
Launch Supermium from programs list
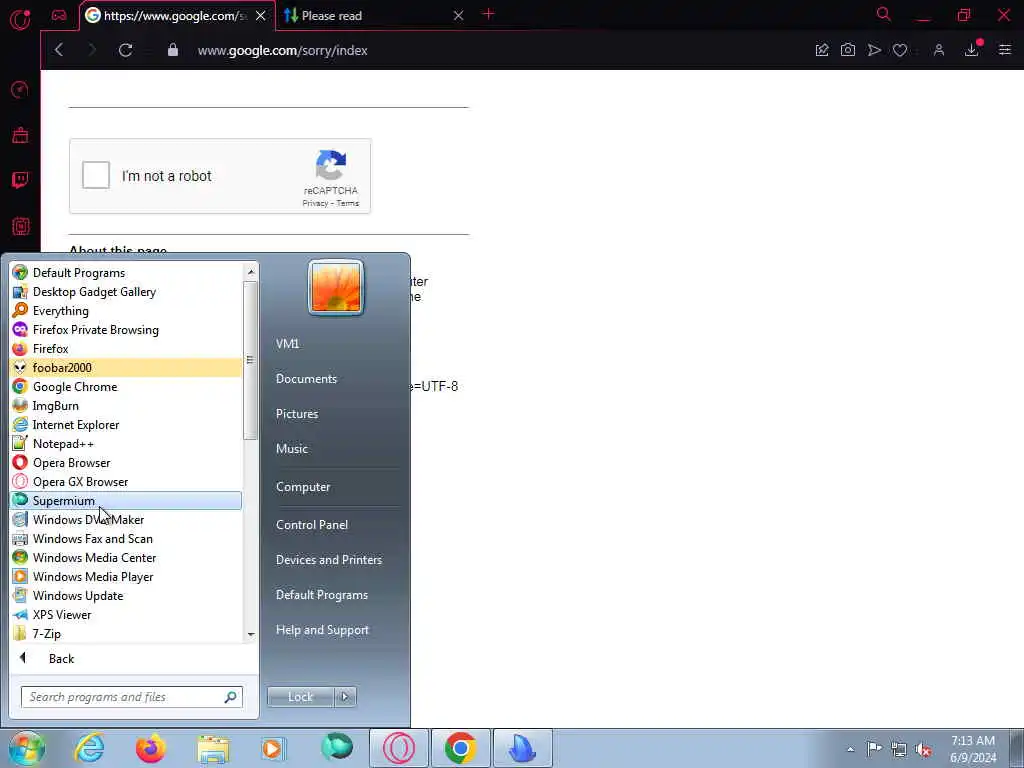pyautogui.click(x=126, y=501)
